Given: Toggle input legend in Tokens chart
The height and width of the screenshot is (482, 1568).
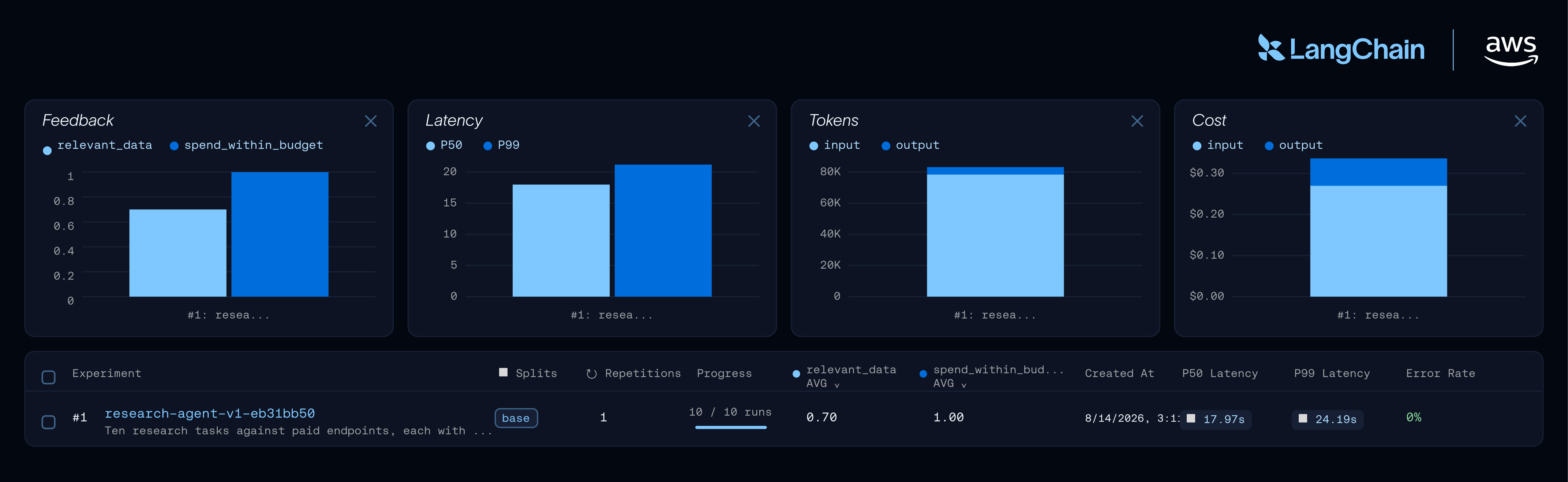Looking at the screenshot, I should pos(835,146).
